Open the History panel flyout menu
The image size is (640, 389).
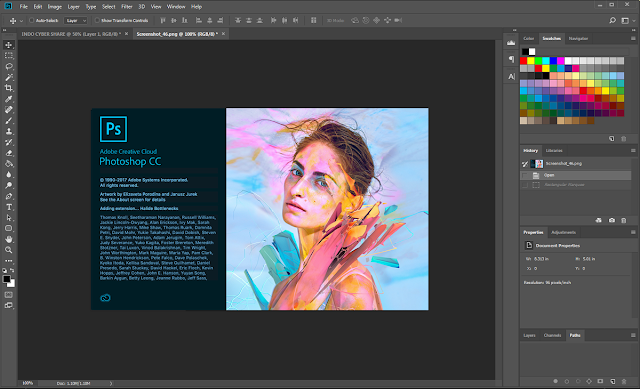point(633,151)
